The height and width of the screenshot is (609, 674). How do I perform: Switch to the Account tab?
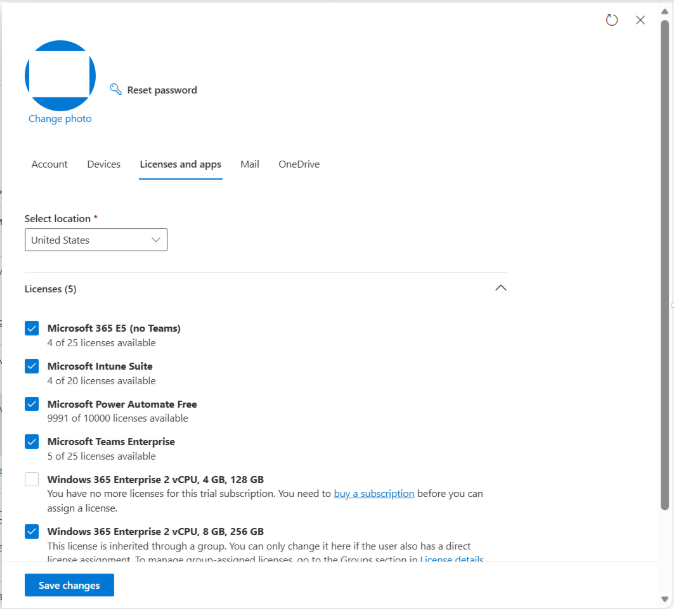(49, 164)
